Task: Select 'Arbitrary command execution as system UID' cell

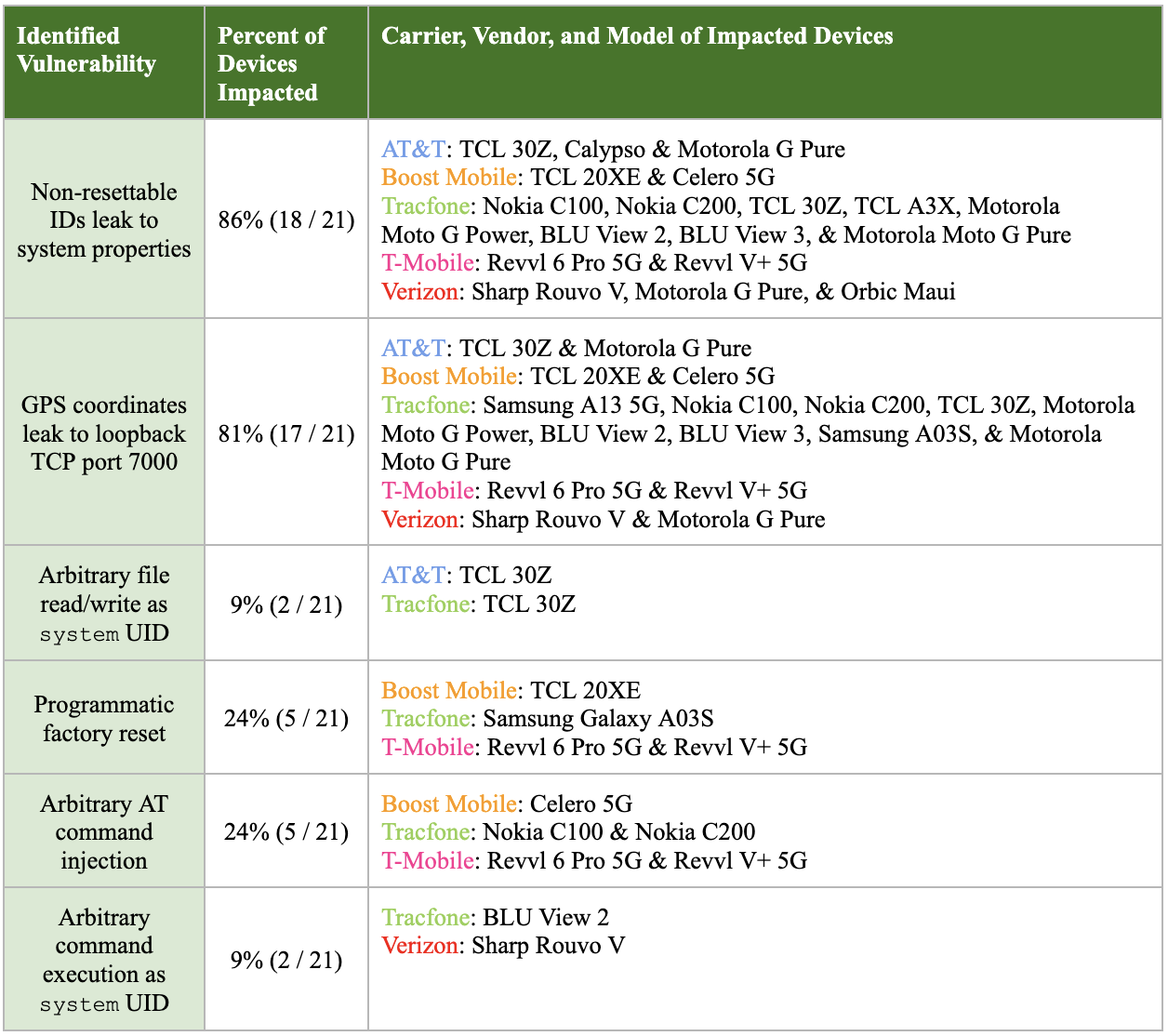Action: point(104,959)
